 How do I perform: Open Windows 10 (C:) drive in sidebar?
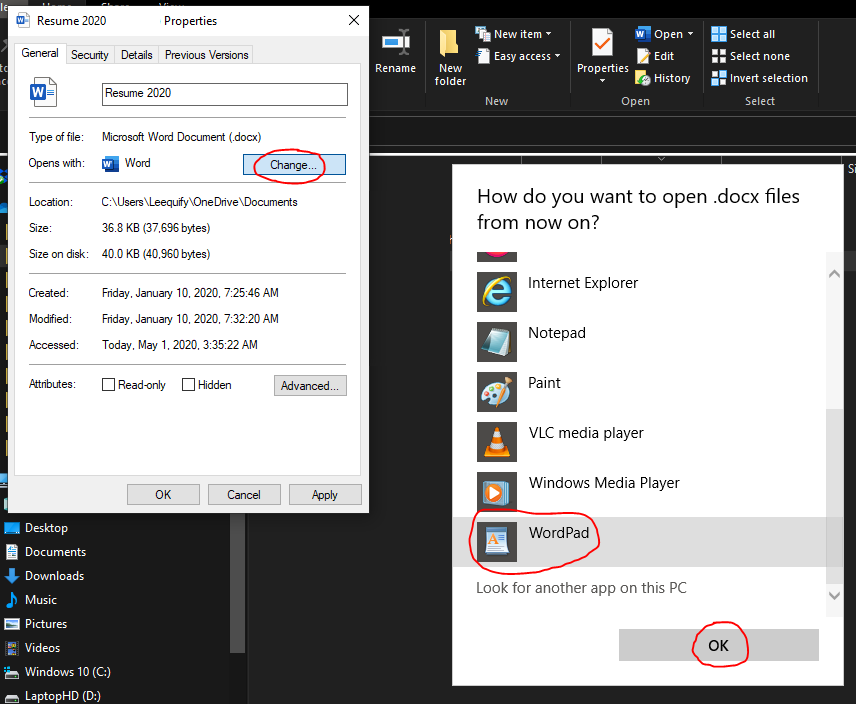57,672
